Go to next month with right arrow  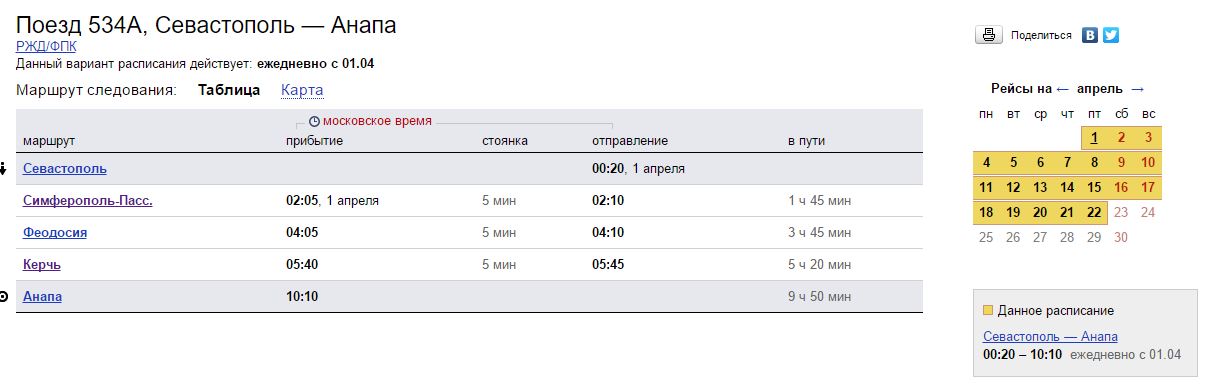[1137, 89]
